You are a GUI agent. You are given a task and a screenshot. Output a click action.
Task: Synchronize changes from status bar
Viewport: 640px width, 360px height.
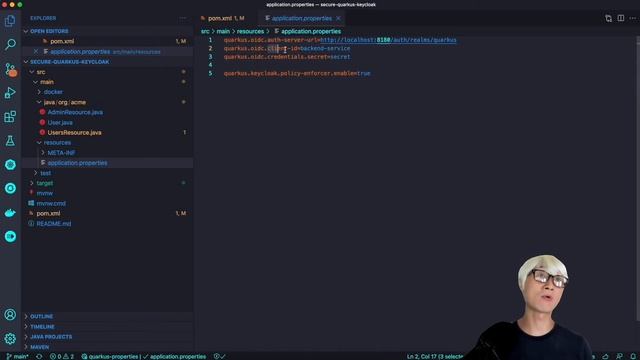tap(39, 356)
